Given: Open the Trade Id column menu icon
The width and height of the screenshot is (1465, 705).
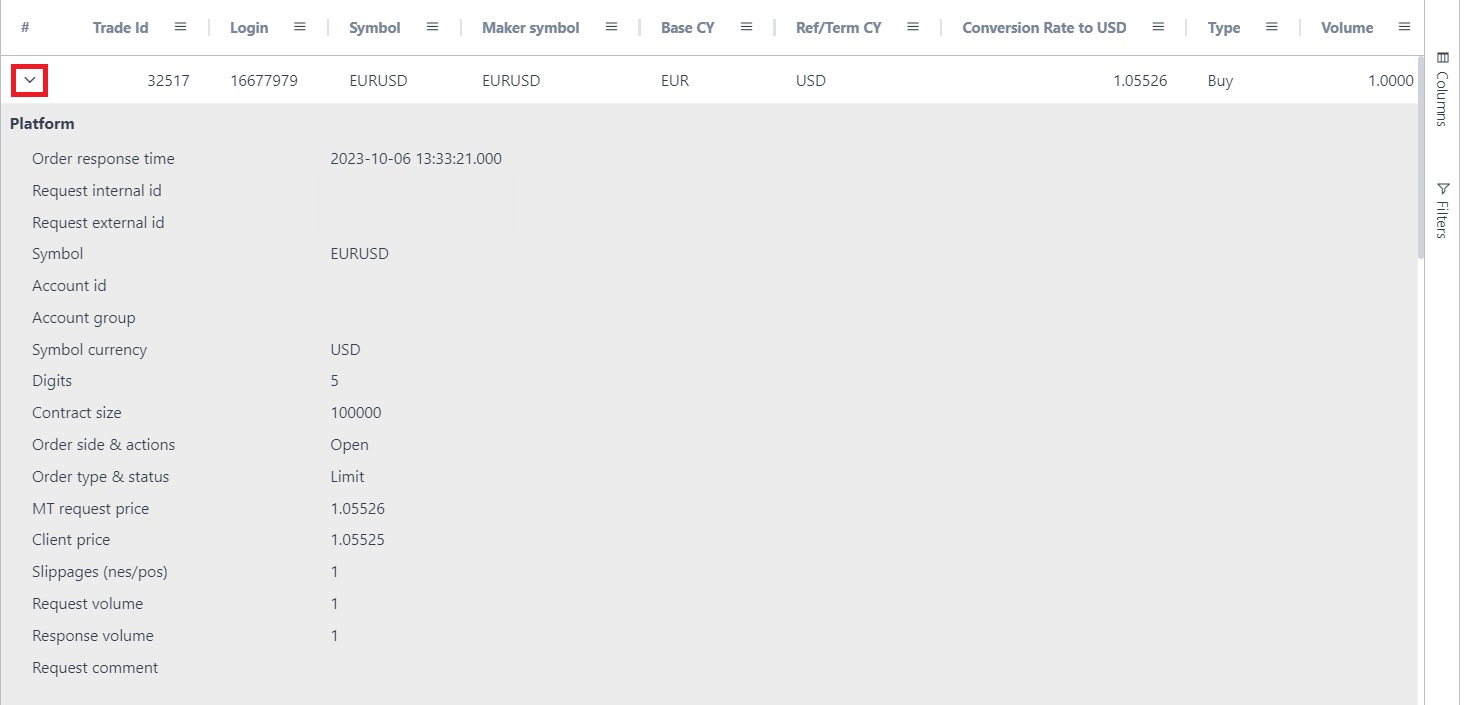Looking at the screenshot, I should click(180, 27).
